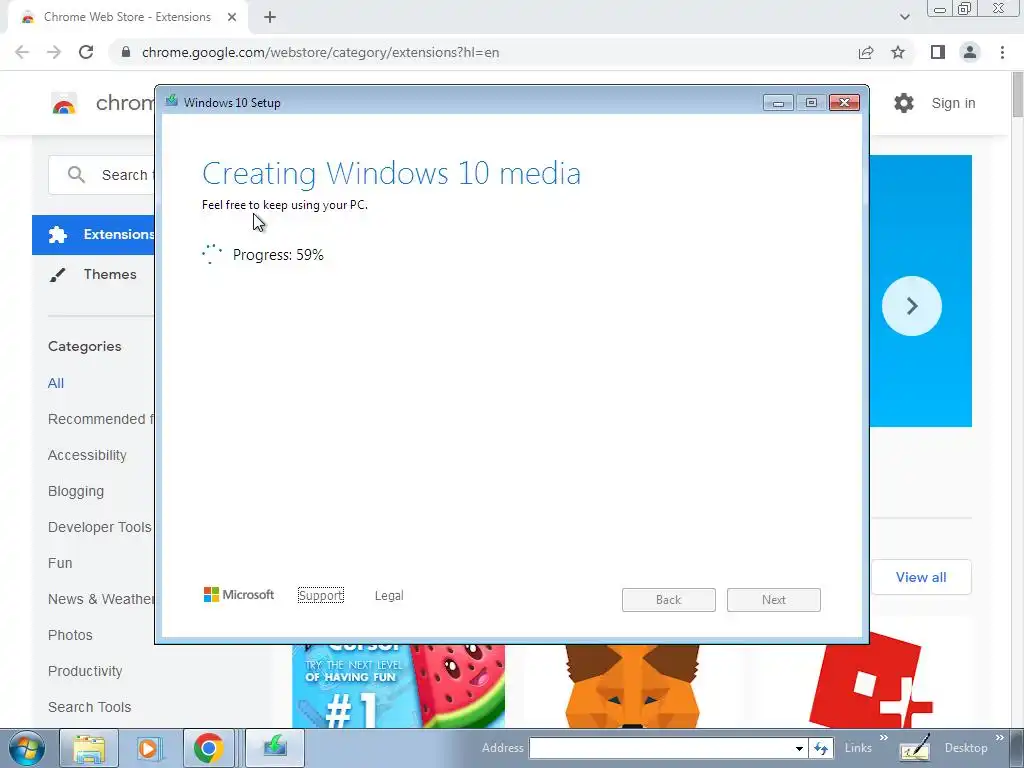Image resolution: width=1024 pixels, height=768 pixels.
Task: Click the Legal link in Setup
Action: (x=389, y=596)
